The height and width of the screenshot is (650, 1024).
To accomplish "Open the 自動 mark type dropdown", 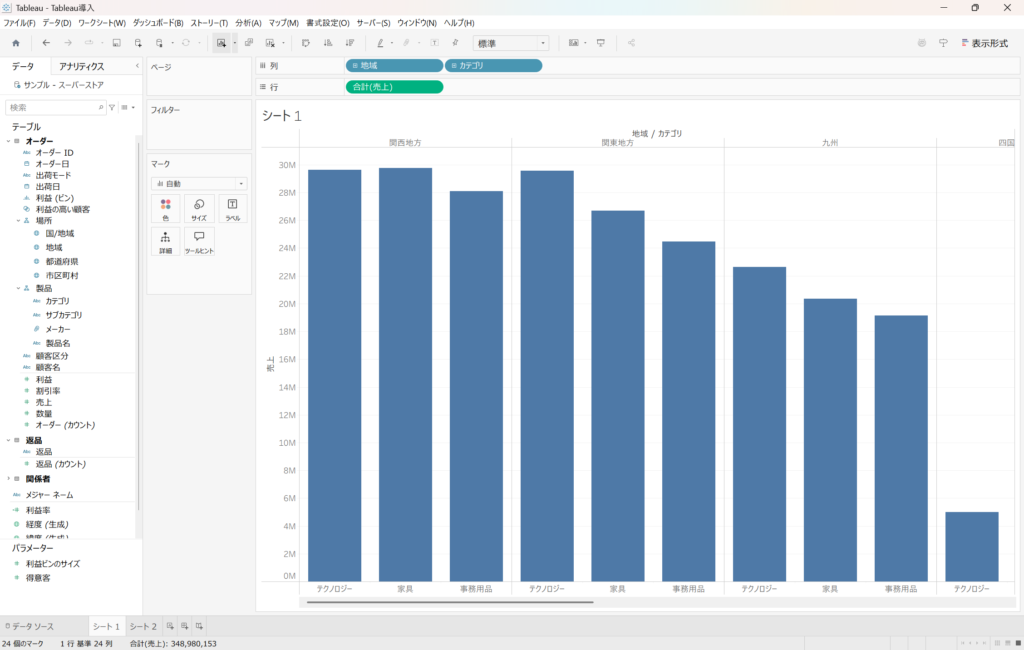I will 199,184.
